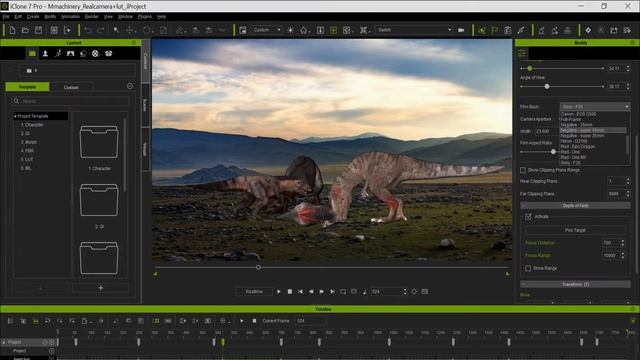
Task: Open the second folder thumbnail labeled GI
Action: (99, 200)
